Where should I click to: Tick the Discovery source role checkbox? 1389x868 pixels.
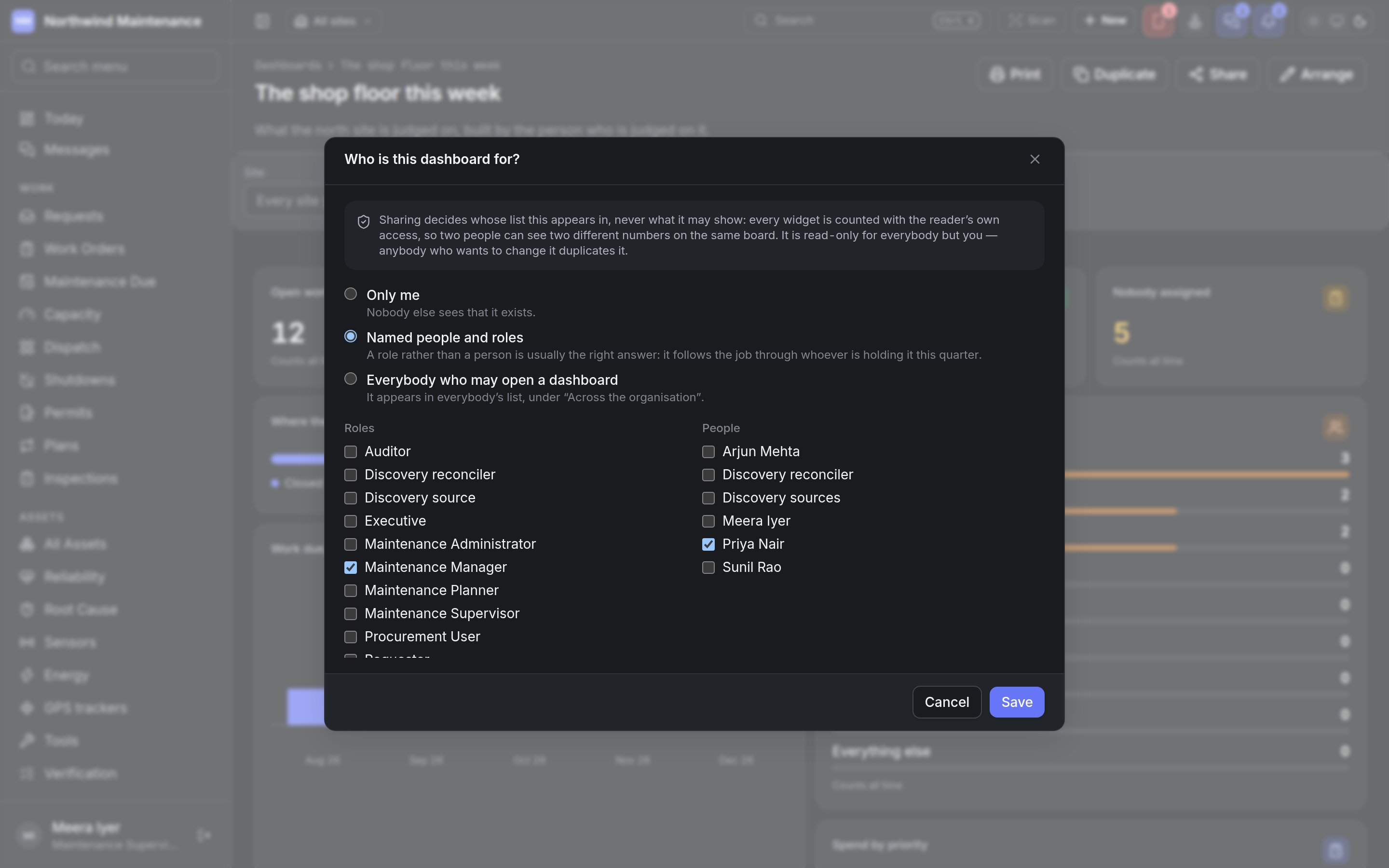[x=350, y=498]
